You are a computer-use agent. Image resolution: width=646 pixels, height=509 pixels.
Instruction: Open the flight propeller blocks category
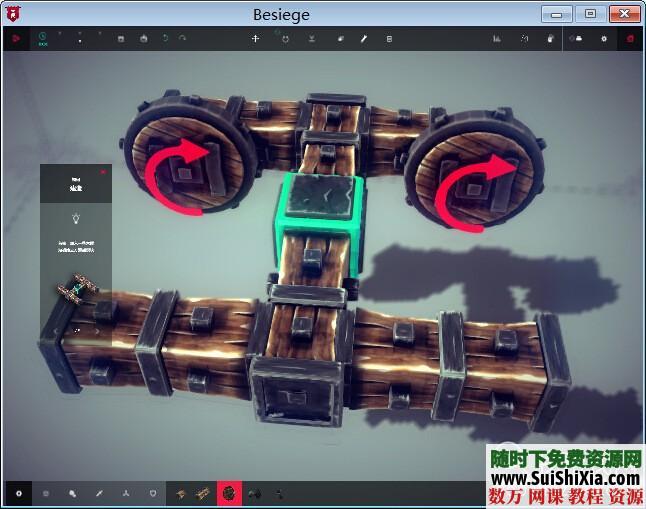126,493
